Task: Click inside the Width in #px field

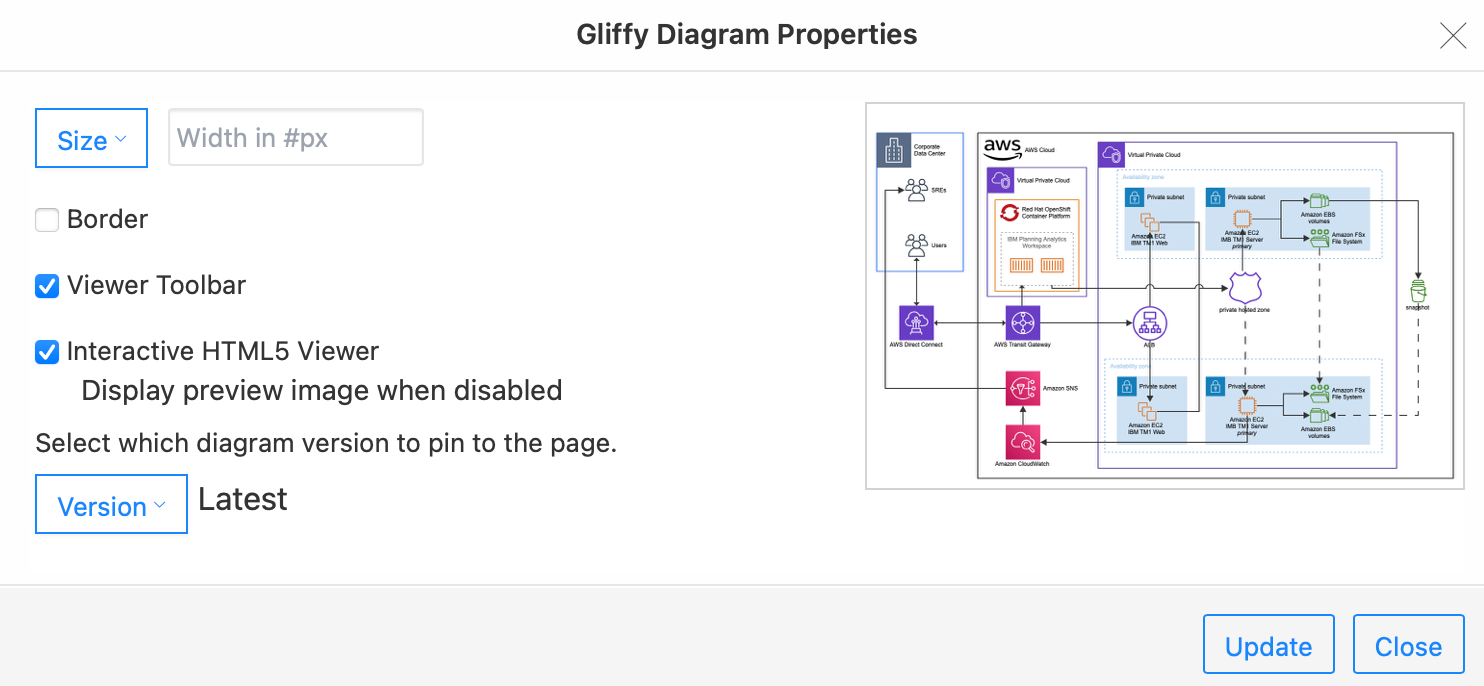Action: click(x=295, y=137)
